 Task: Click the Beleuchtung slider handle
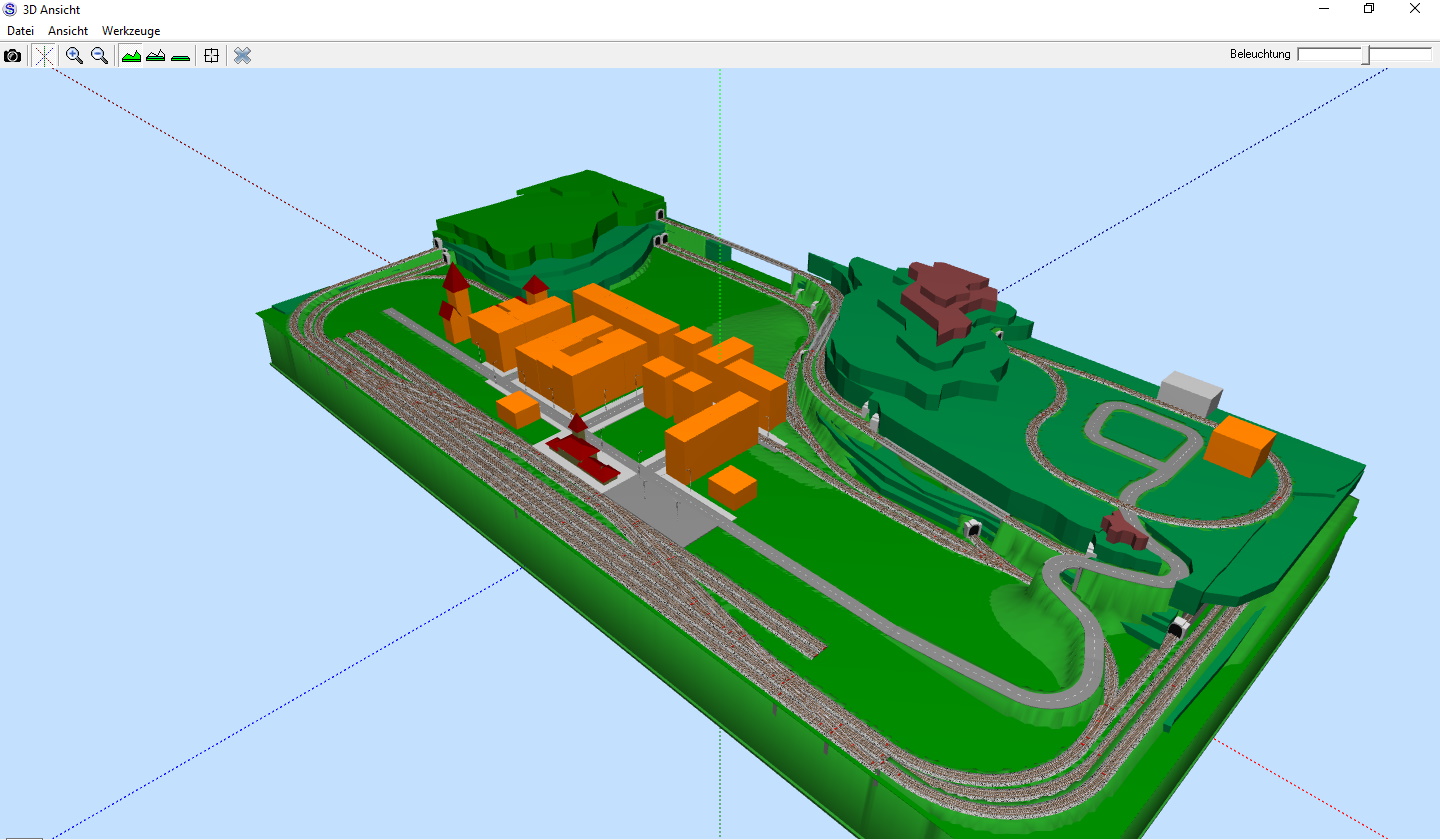pyautogui.click(x=1366, y=55)
